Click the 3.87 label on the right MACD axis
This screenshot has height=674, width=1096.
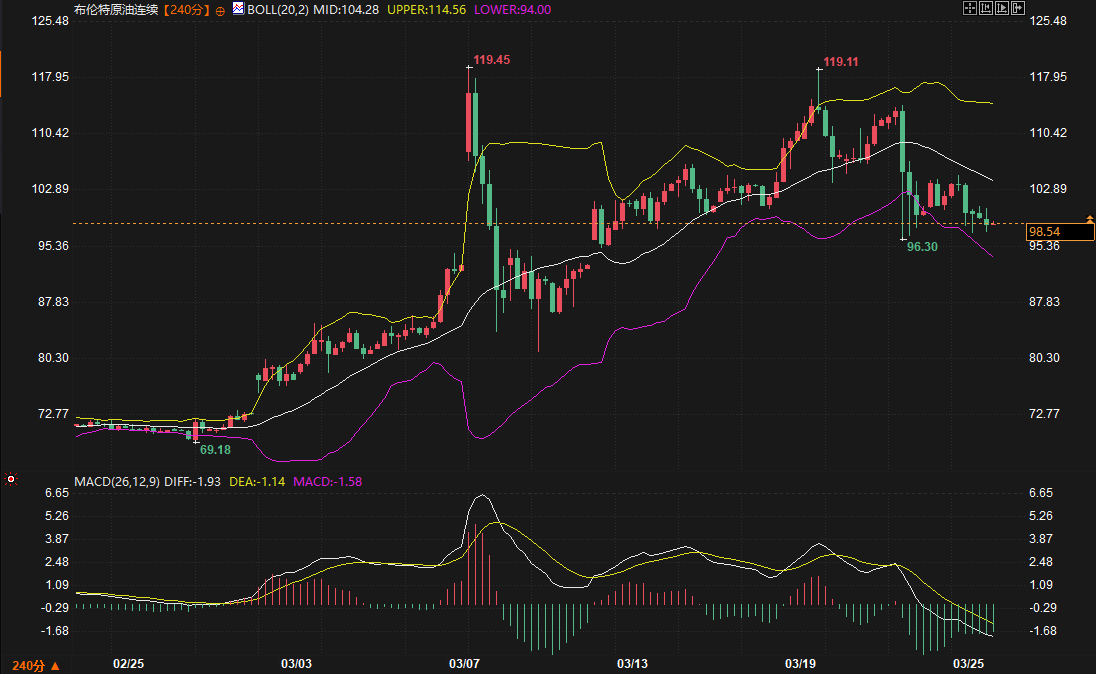(x=1041, y=539)
